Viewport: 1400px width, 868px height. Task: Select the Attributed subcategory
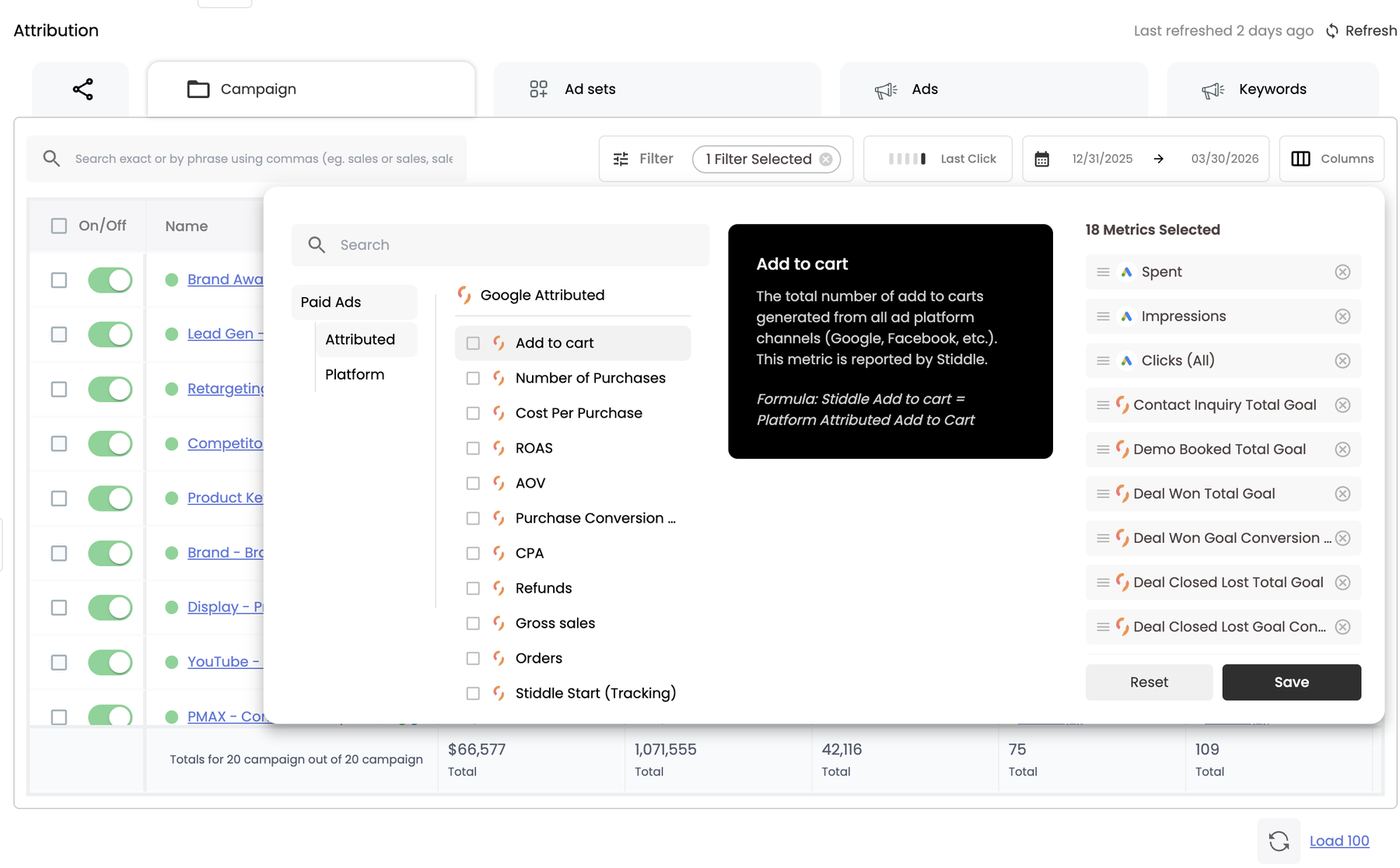(x=366, y=340)
